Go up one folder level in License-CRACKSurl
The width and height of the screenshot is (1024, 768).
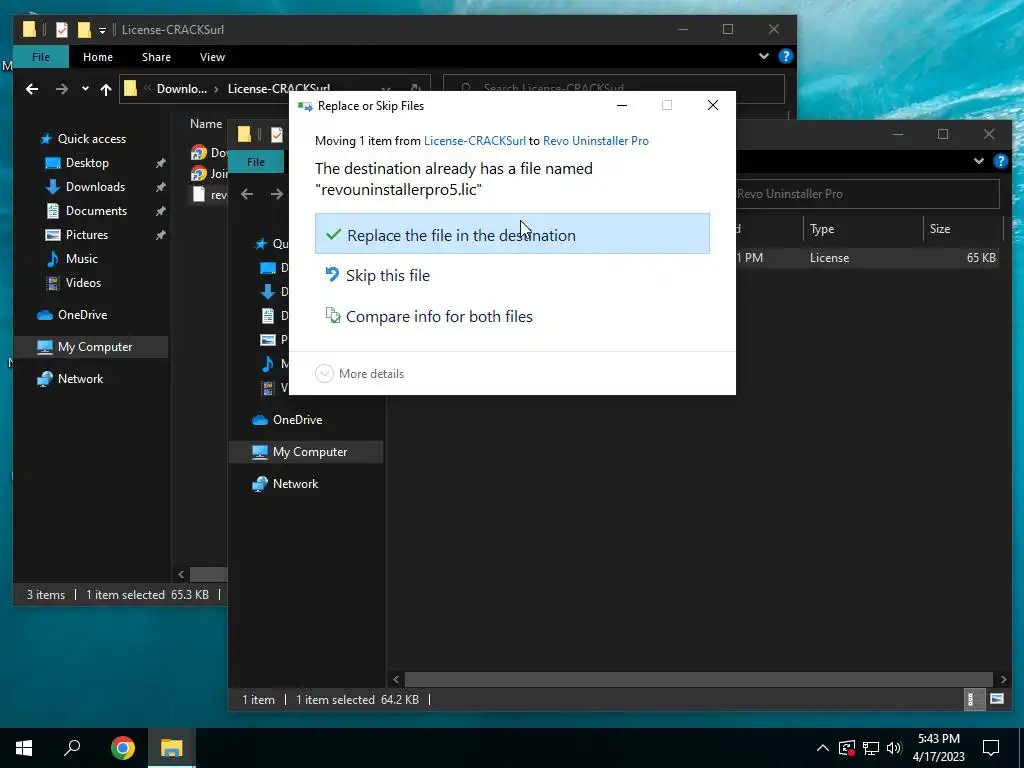coord(106,89)
